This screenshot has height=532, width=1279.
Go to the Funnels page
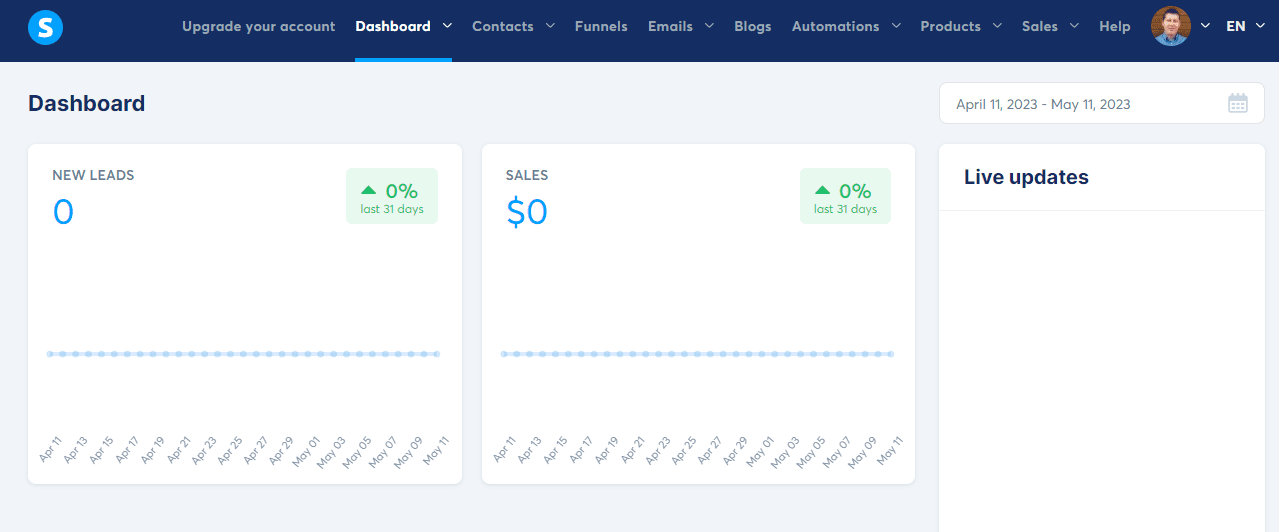pyautogui.click(x=601, y=26)
